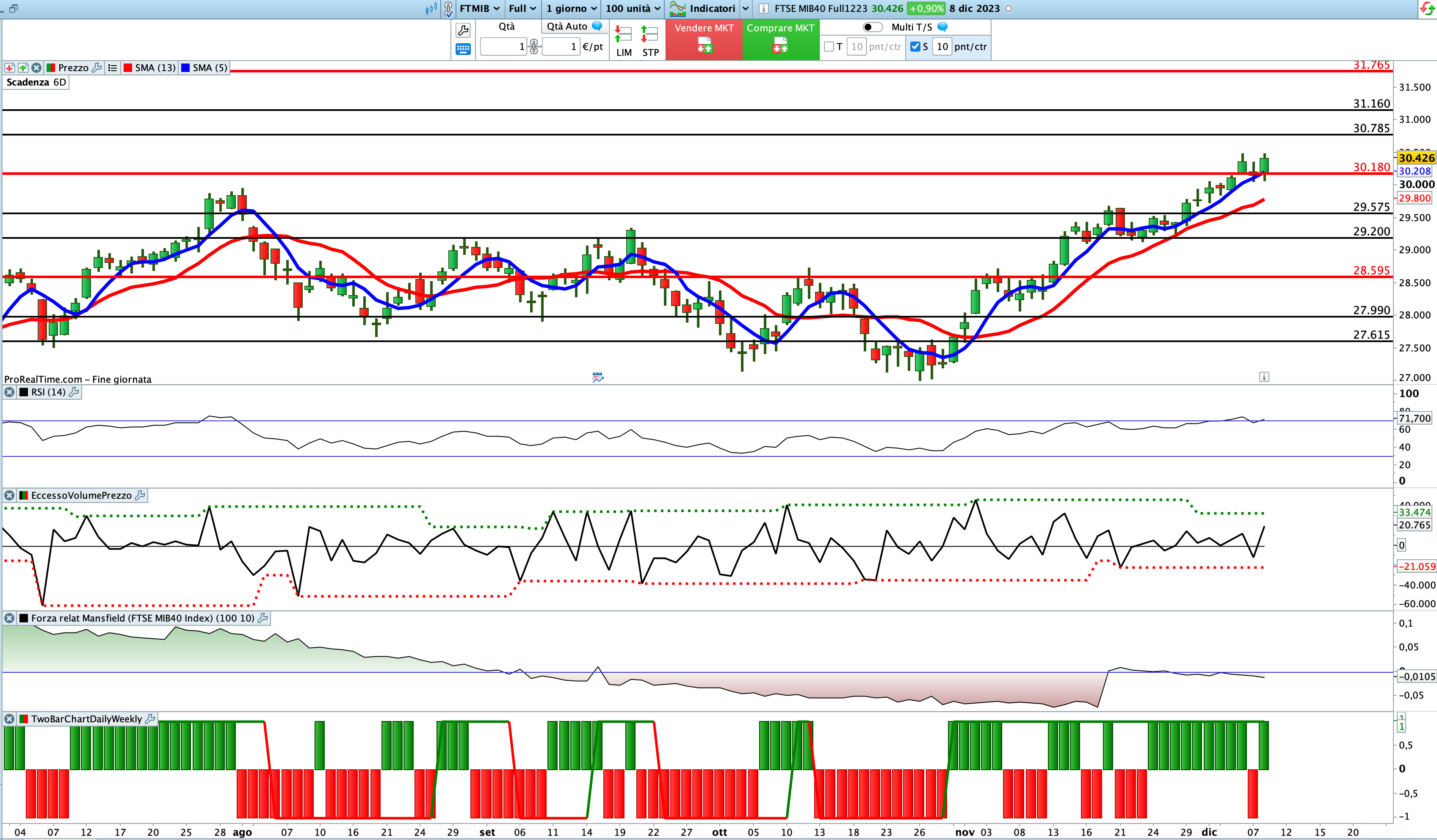Click the T pnt/ctr value field
Image resolution: width=1437 pixels, height=840 pixels.
[857, 47]
